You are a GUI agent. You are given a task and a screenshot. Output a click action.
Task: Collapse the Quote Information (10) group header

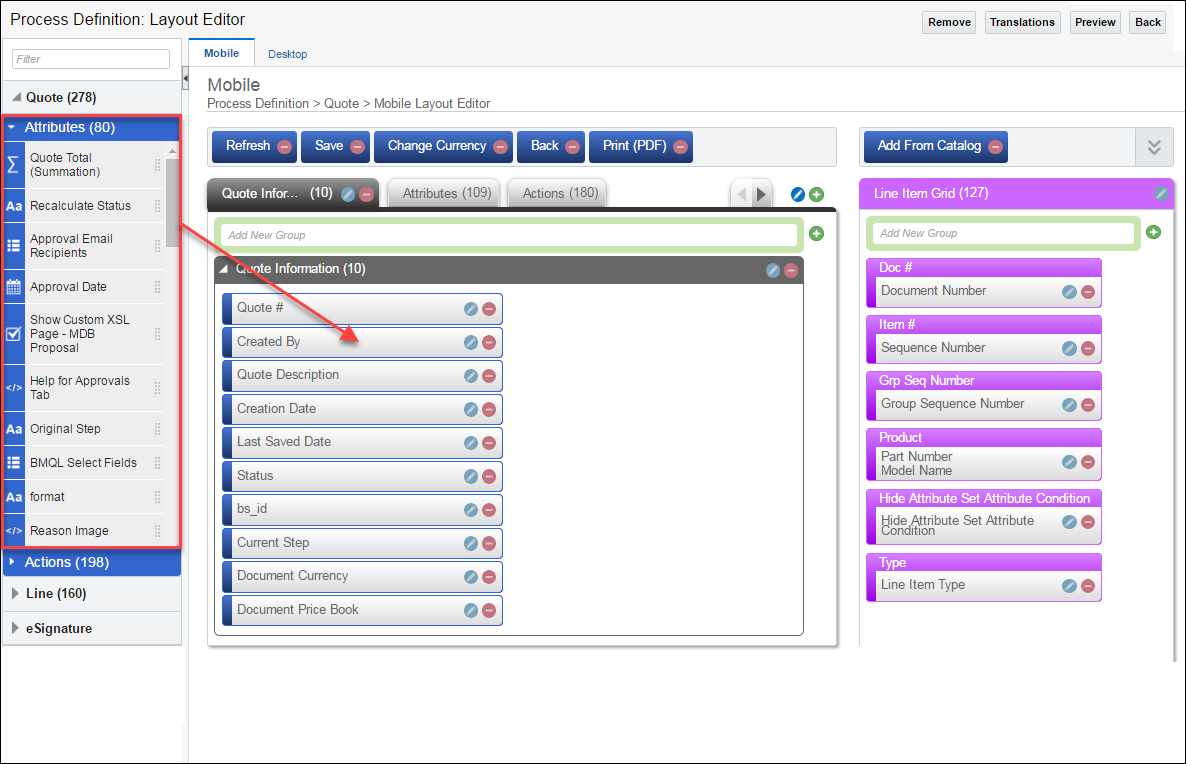click(x=224, y=269)
